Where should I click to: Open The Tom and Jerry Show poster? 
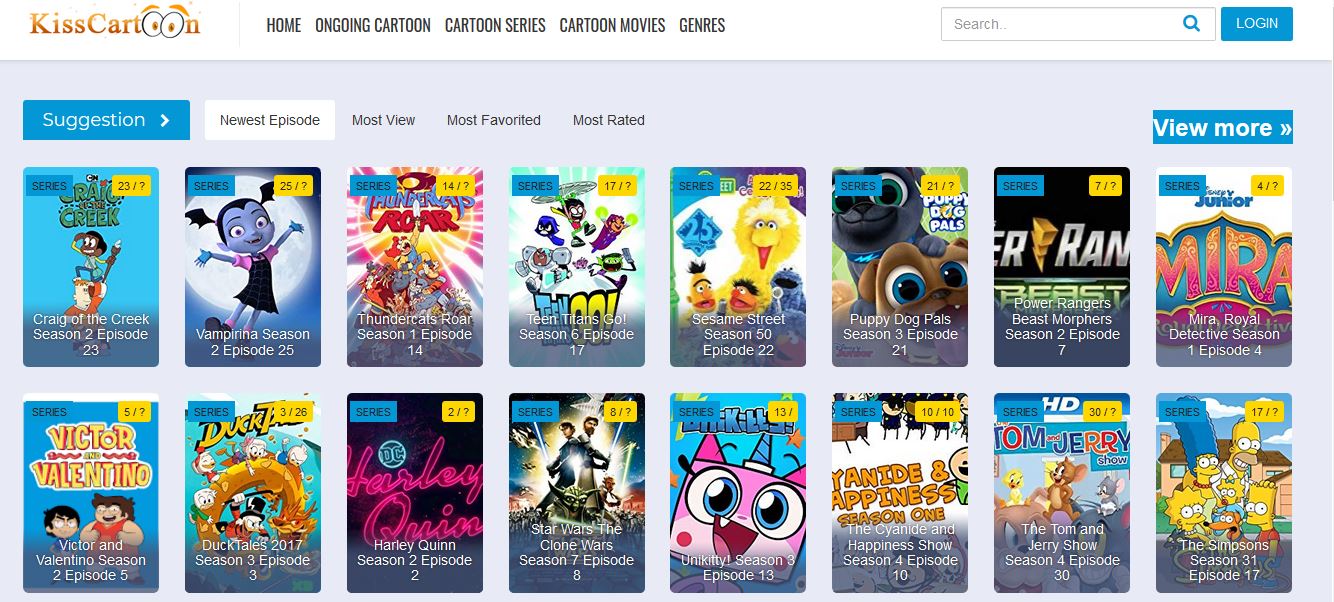(x=1062, y=492)
